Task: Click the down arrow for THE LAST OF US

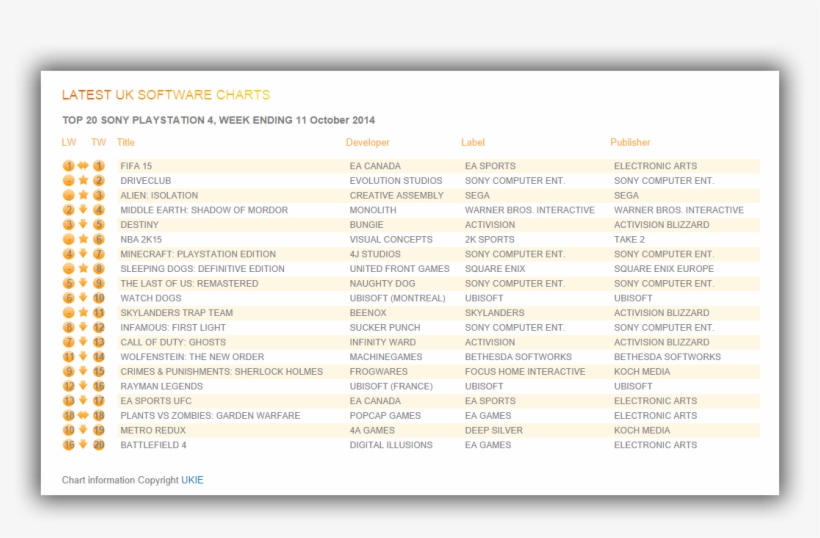Action: coord(83,283)
